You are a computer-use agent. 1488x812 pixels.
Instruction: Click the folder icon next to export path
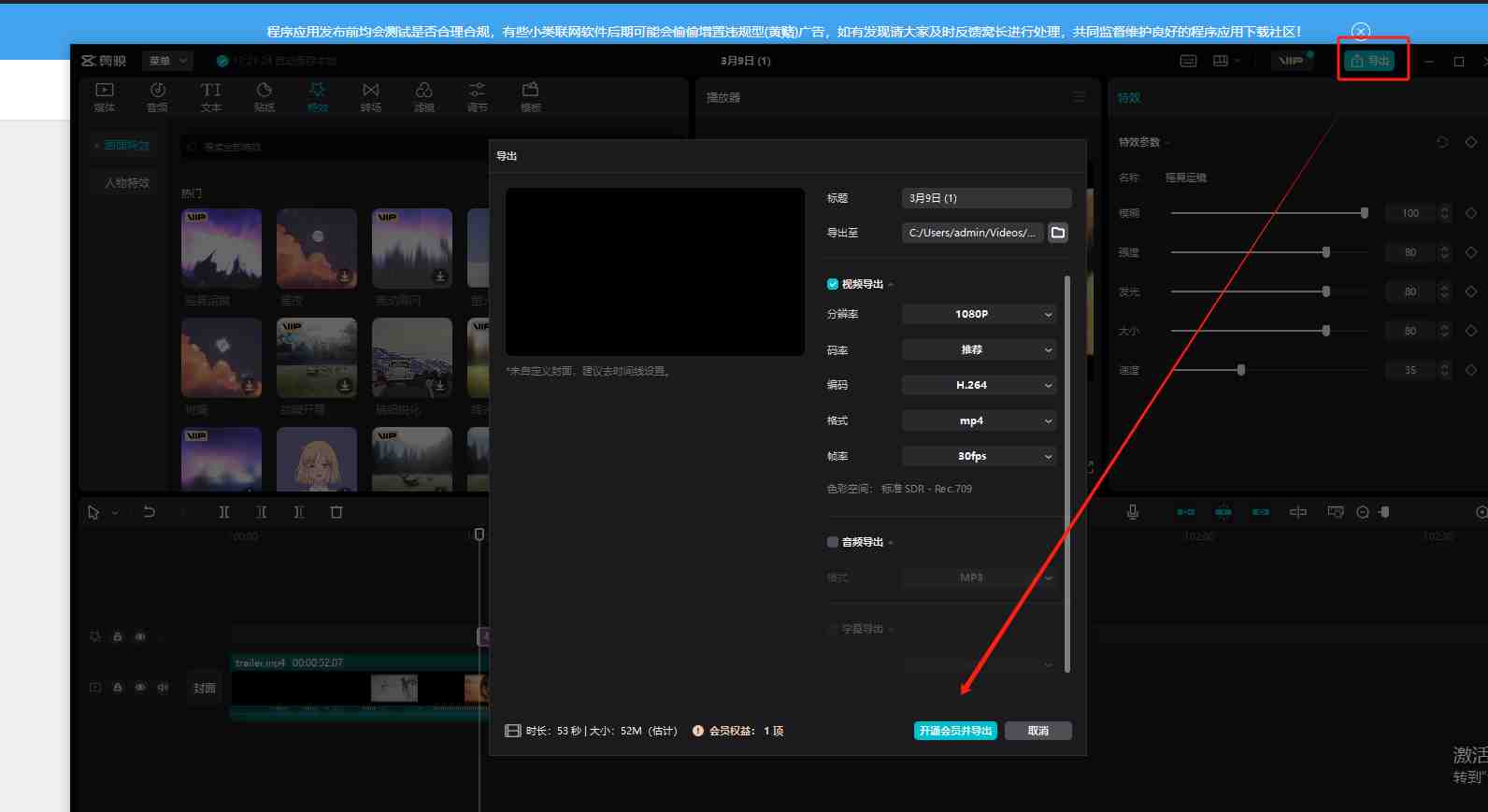(x=1058, y=233)
